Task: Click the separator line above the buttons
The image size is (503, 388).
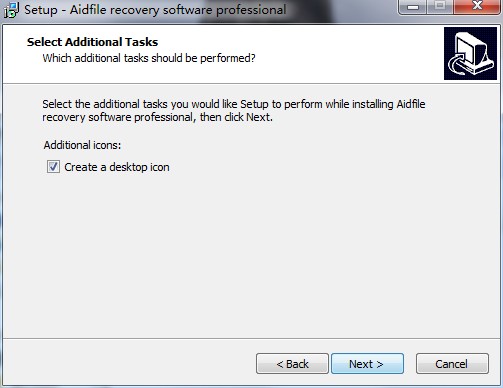Action: [251, 339]
